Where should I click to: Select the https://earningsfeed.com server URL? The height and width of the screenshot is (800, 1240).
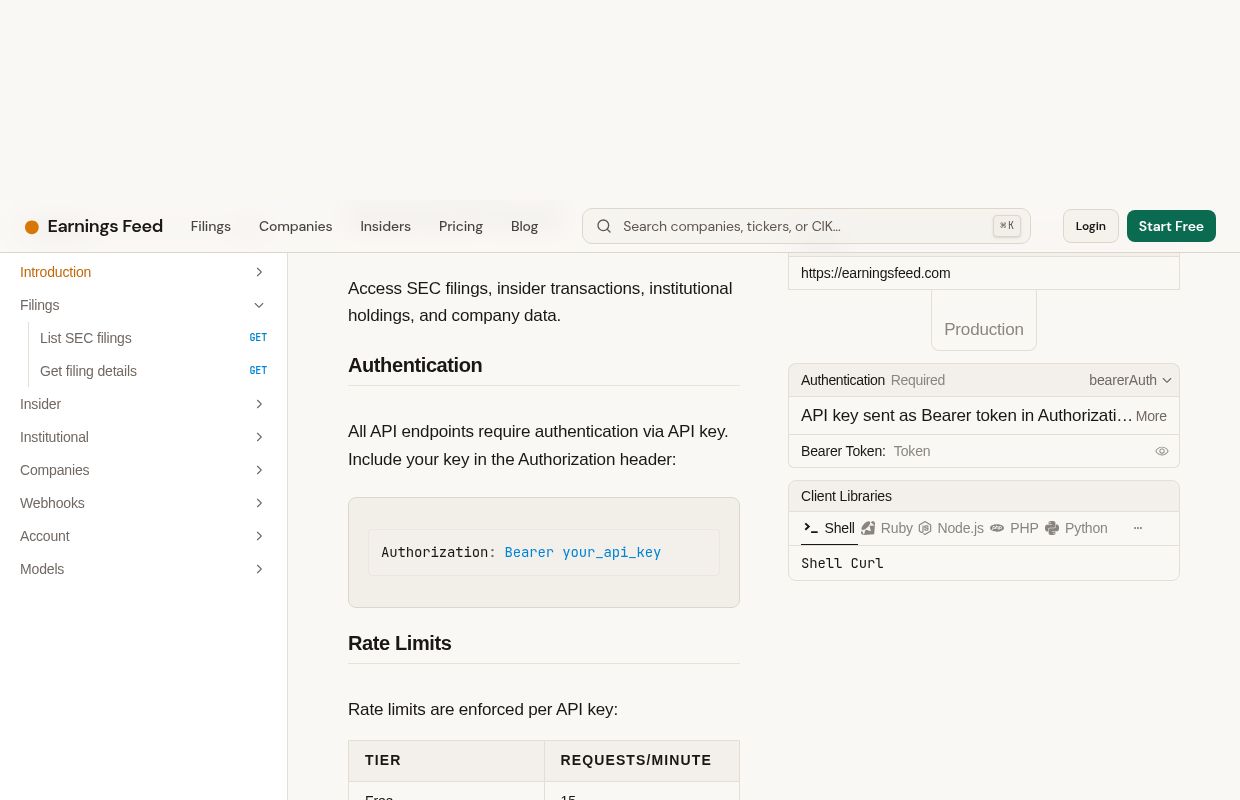(984, 273)
